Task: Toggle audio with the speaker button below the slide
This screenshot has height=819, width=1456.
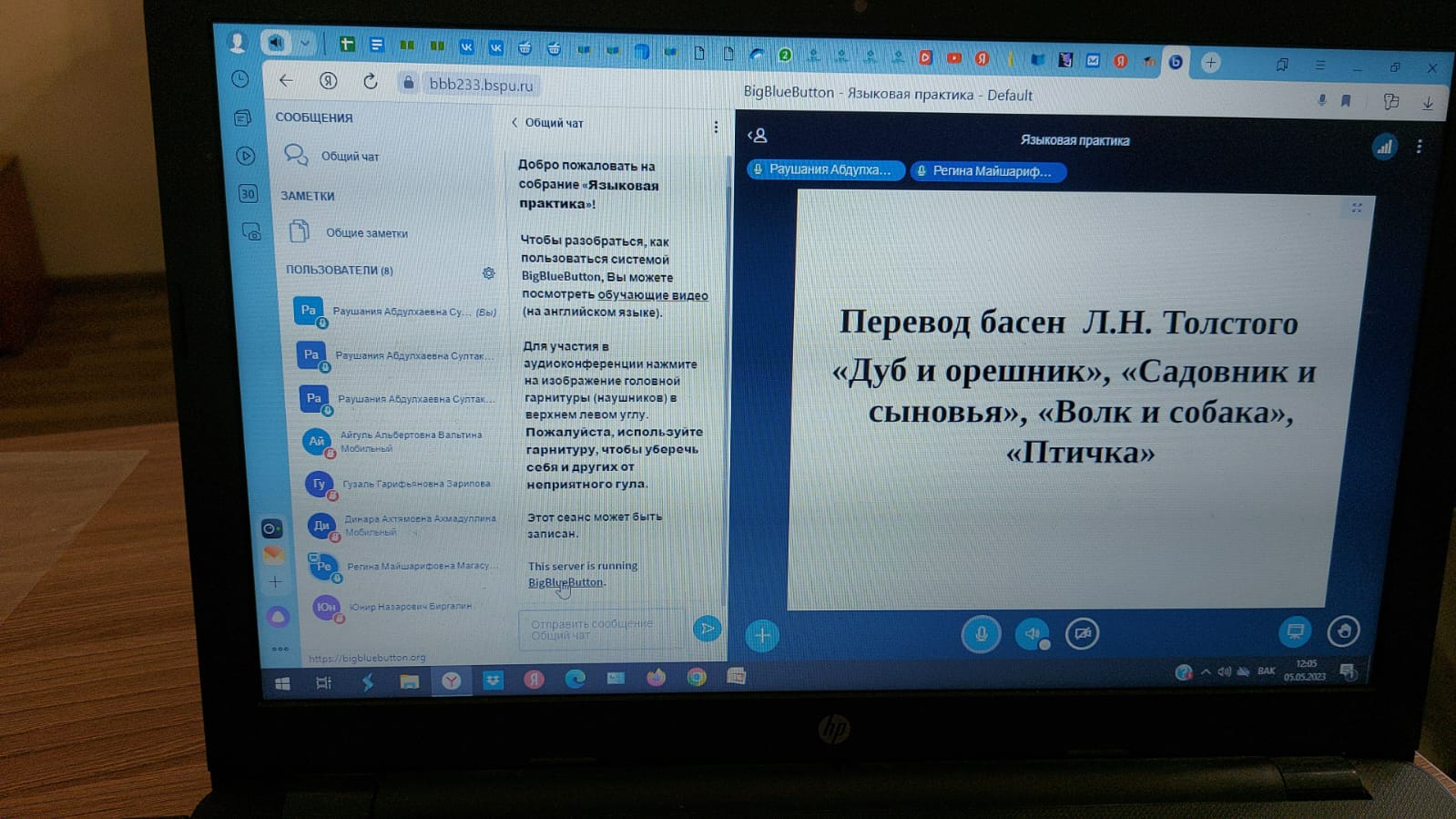Action: coord(1032,633)
